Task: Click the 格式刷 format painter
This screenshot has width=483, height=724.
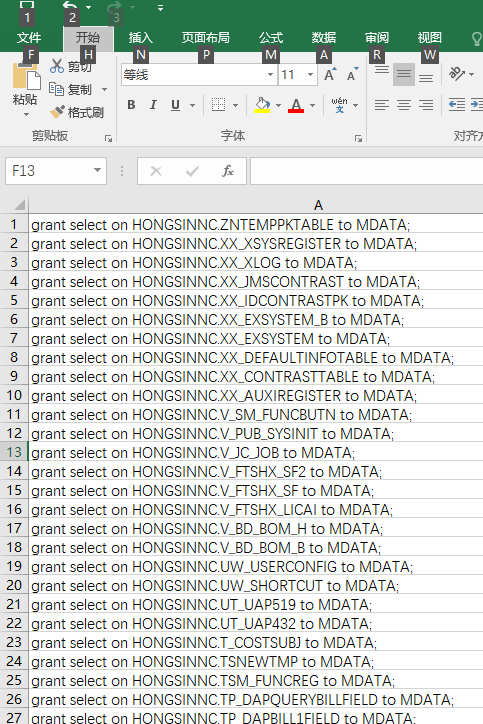Action: [x=76, y=112]
